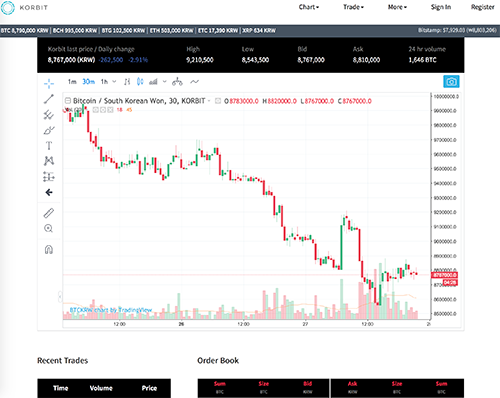Click XRP 634 KRW ticker
This screenshot has width=500, height=398.
(259, 30)
